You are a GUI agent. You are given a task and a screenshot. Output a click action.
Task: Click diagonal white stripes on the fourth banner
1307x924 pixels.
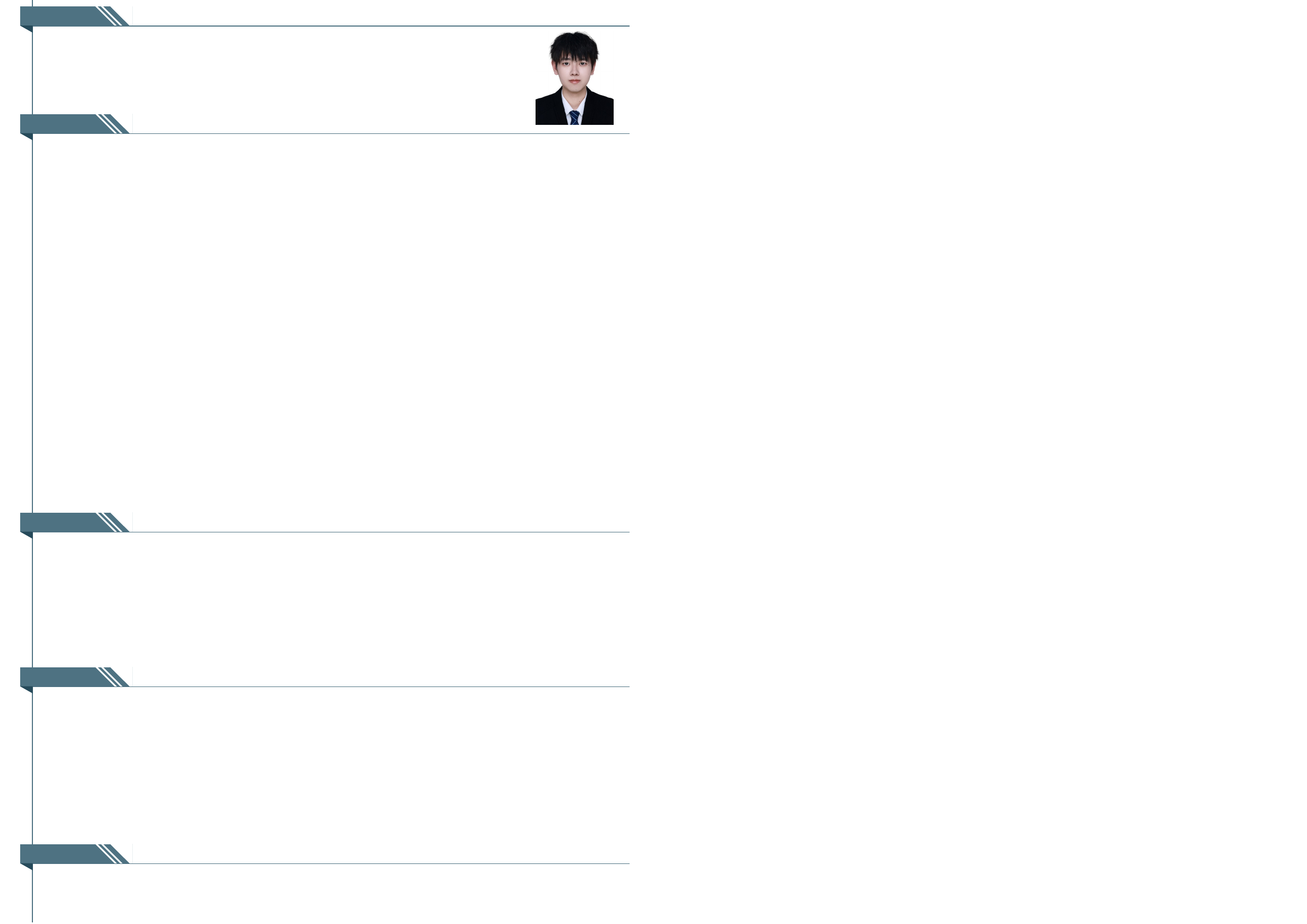pos(111,677)
